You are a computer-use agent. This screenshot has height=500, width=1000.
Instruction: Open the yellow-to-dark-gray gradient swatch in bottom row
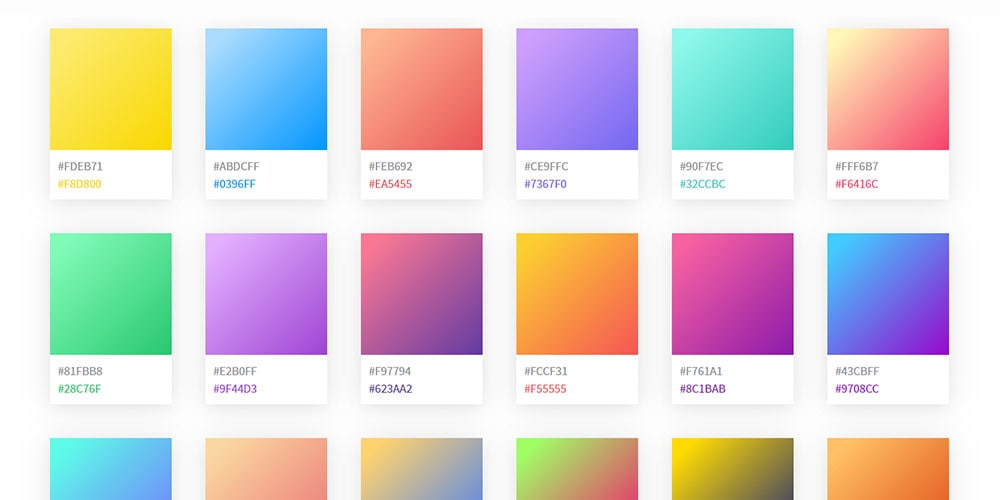[733, 469]
